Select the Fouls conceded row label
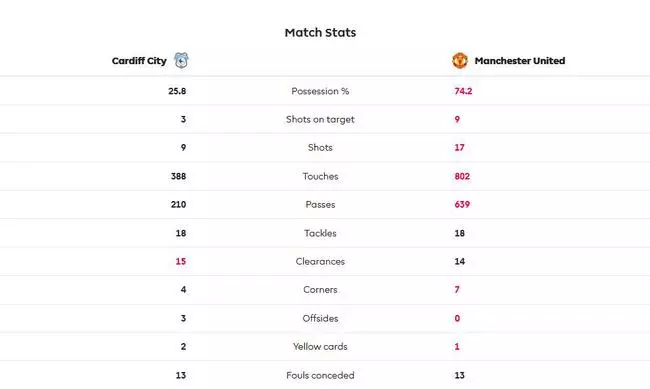 [x=320, y=375]
